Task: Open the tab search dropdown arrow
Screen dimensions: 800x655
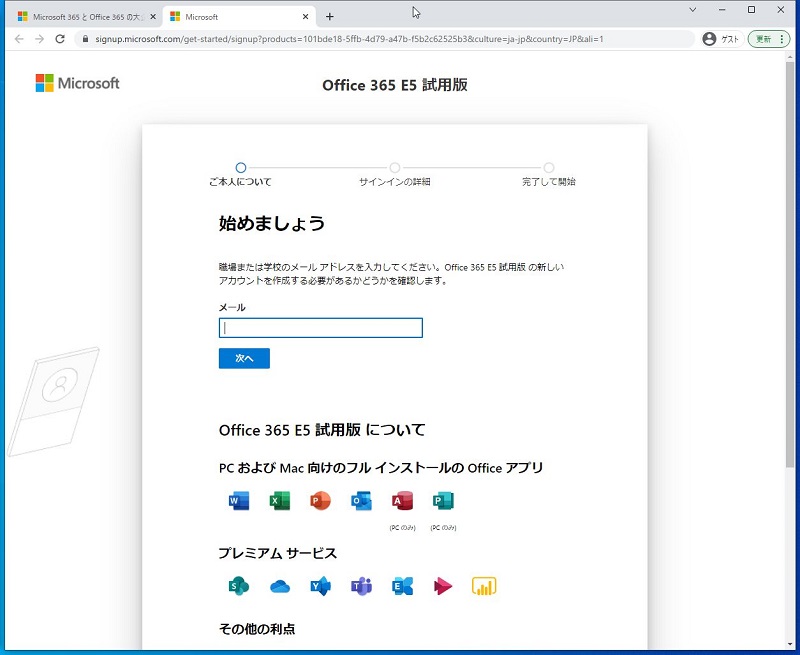Action: pyautogui.click(x=692, y=10)
